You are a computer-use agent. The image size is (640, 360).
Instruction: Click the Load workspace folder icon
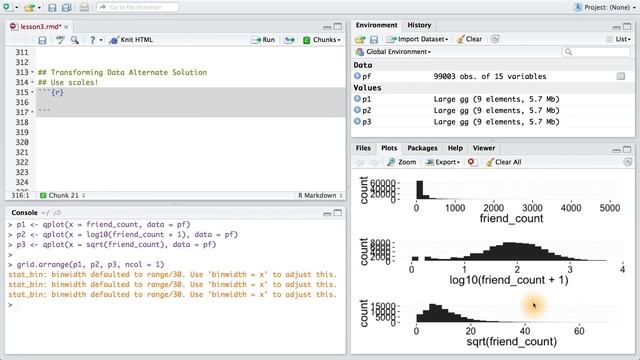pyautogui.click(x=360, y=39)
